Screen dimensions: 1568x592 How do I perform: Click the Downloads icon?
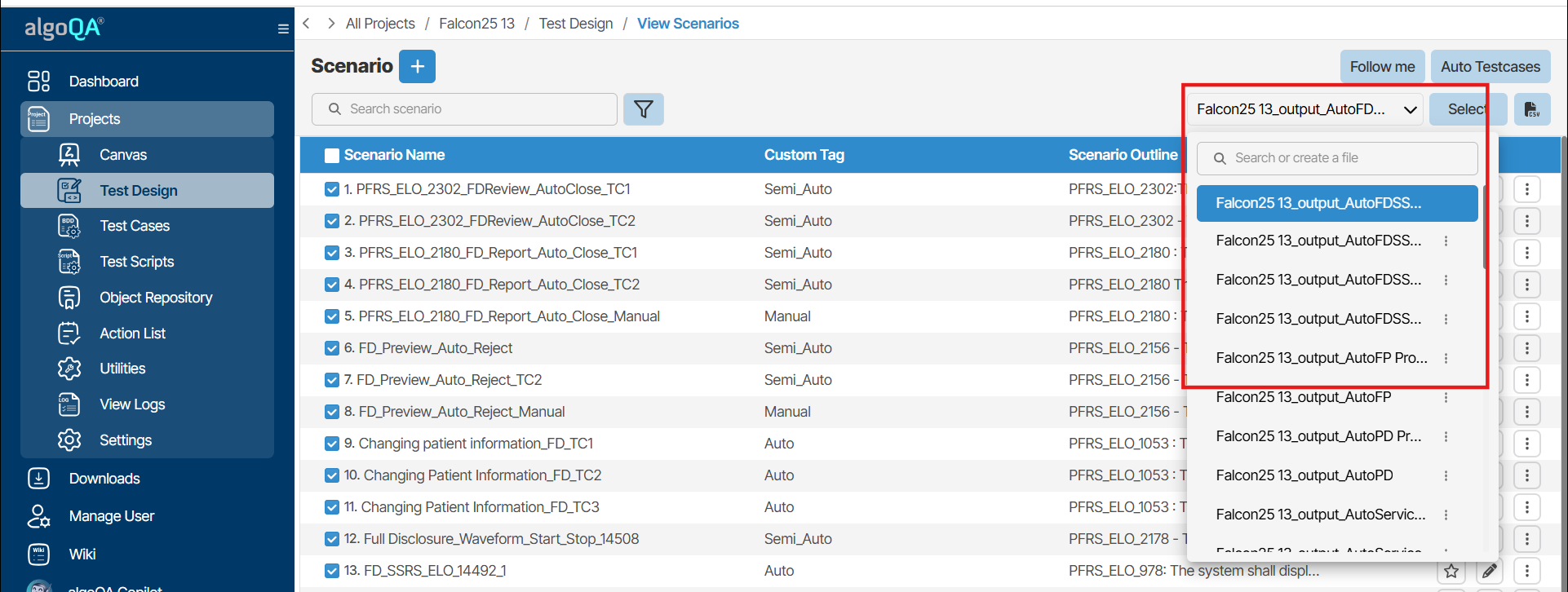tap(38, 479)
